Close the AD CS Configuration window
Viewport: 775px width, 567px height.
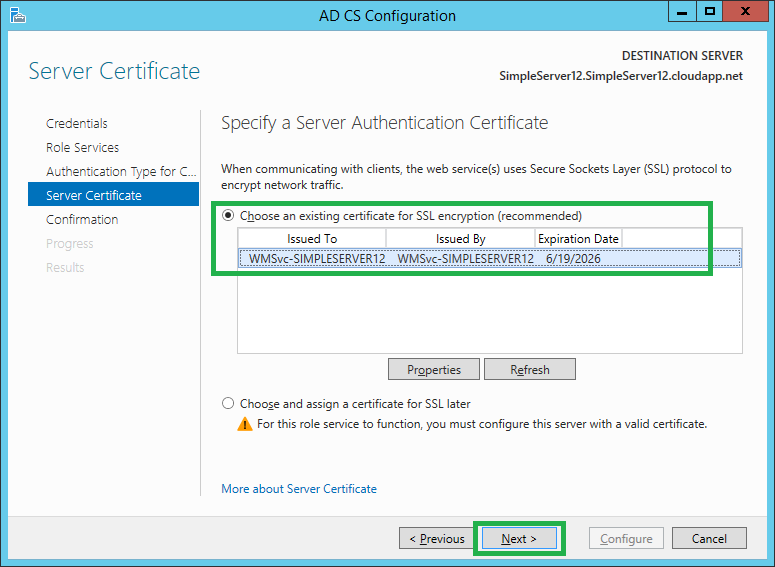(746, 13)
